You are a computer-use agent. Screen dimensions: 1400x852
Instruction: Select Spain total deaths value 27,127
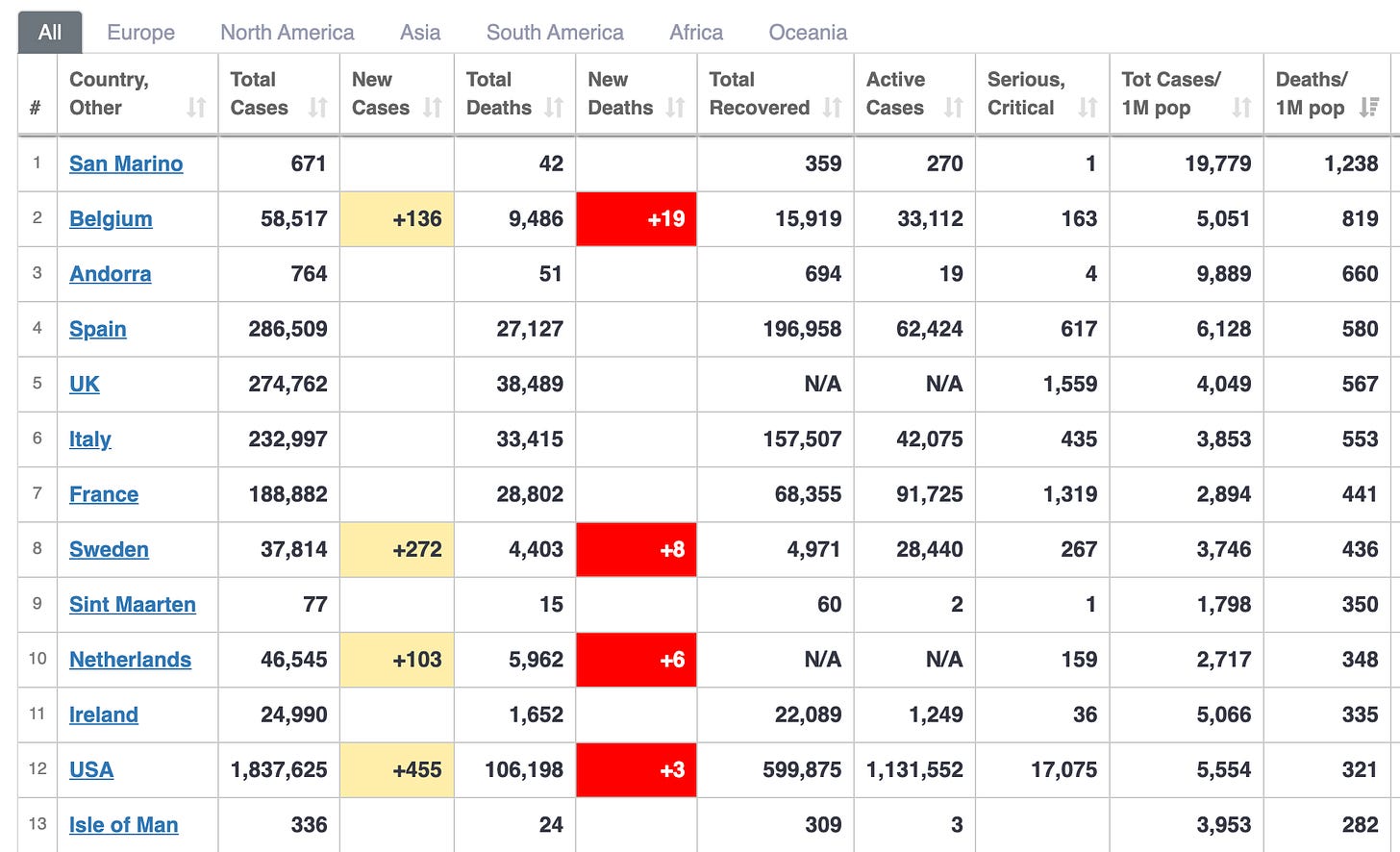coord(530,329)
